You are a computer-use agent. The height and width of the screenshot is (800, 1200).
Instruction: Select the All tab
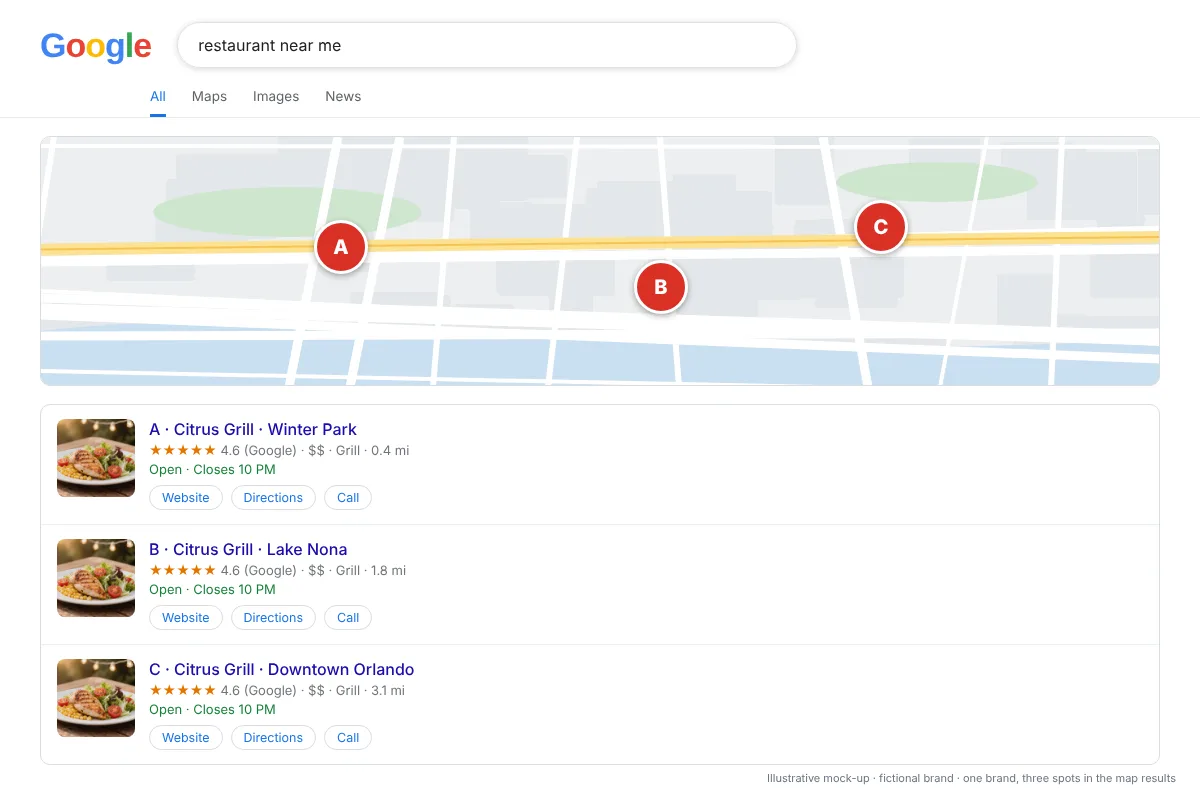(158, 97)
